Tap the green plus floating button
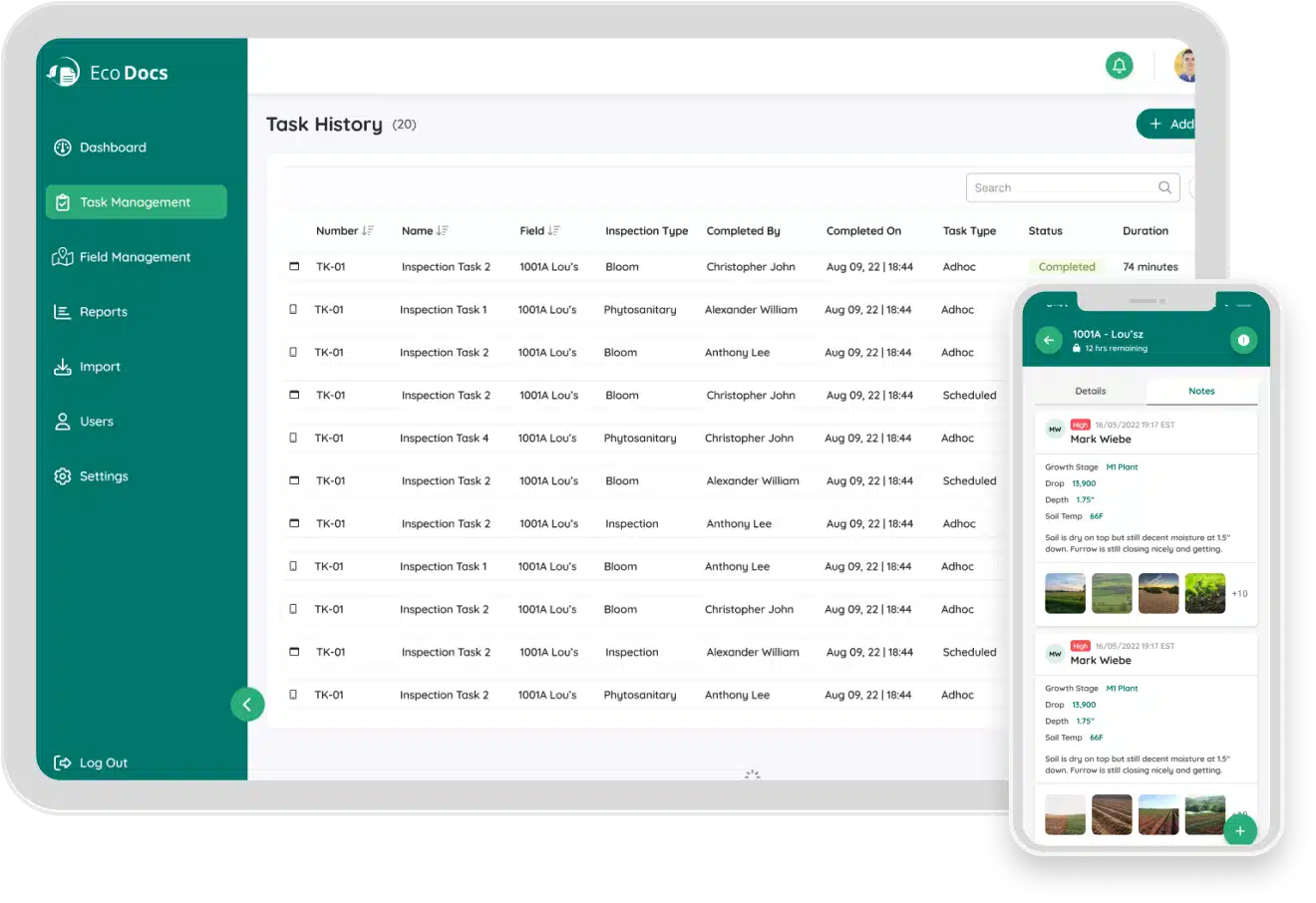The height and width of the screenshot is (903, 1316). 1239,830
